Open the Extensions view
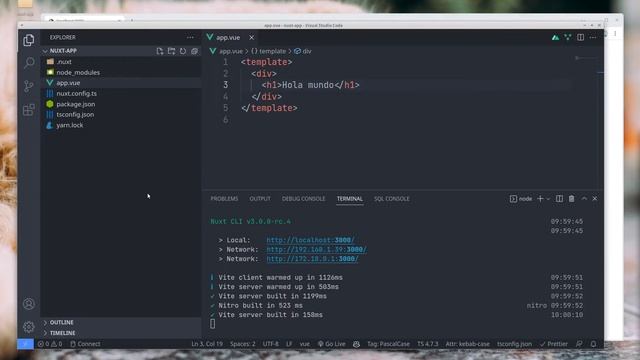The height and width of the screenshot is (360, 640). (x=29, y=109)
